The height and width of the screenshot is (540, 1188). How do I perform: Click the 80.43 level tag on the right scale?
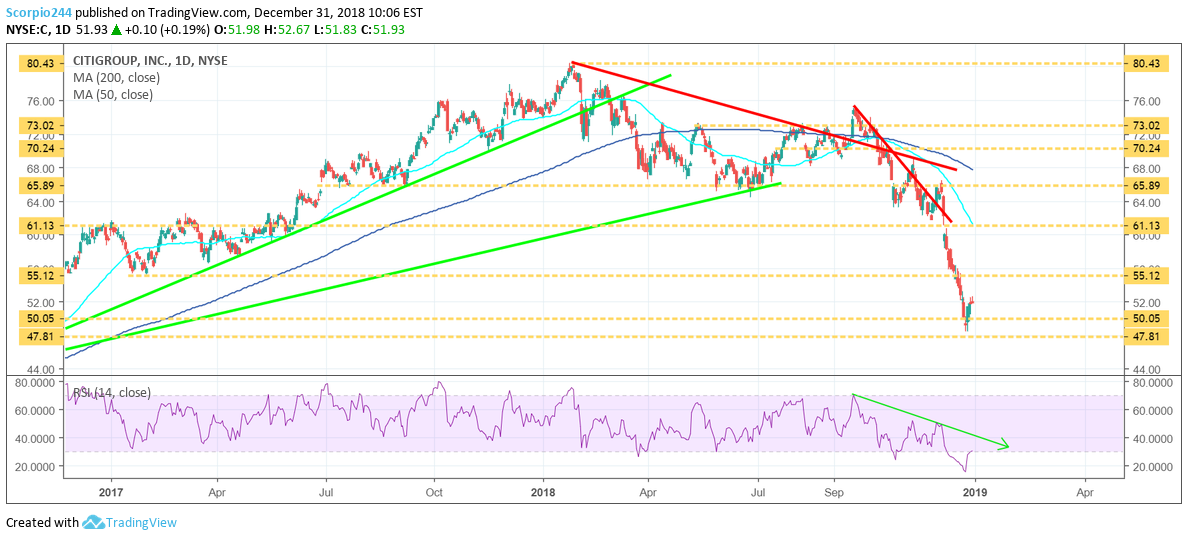pyautogui.click(x=1144, y=64)
